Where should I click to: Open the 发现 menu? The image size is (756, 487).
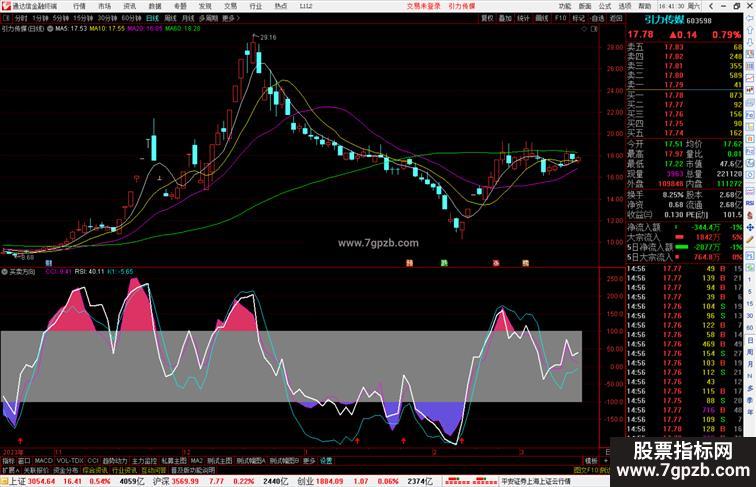pos(205,6)
